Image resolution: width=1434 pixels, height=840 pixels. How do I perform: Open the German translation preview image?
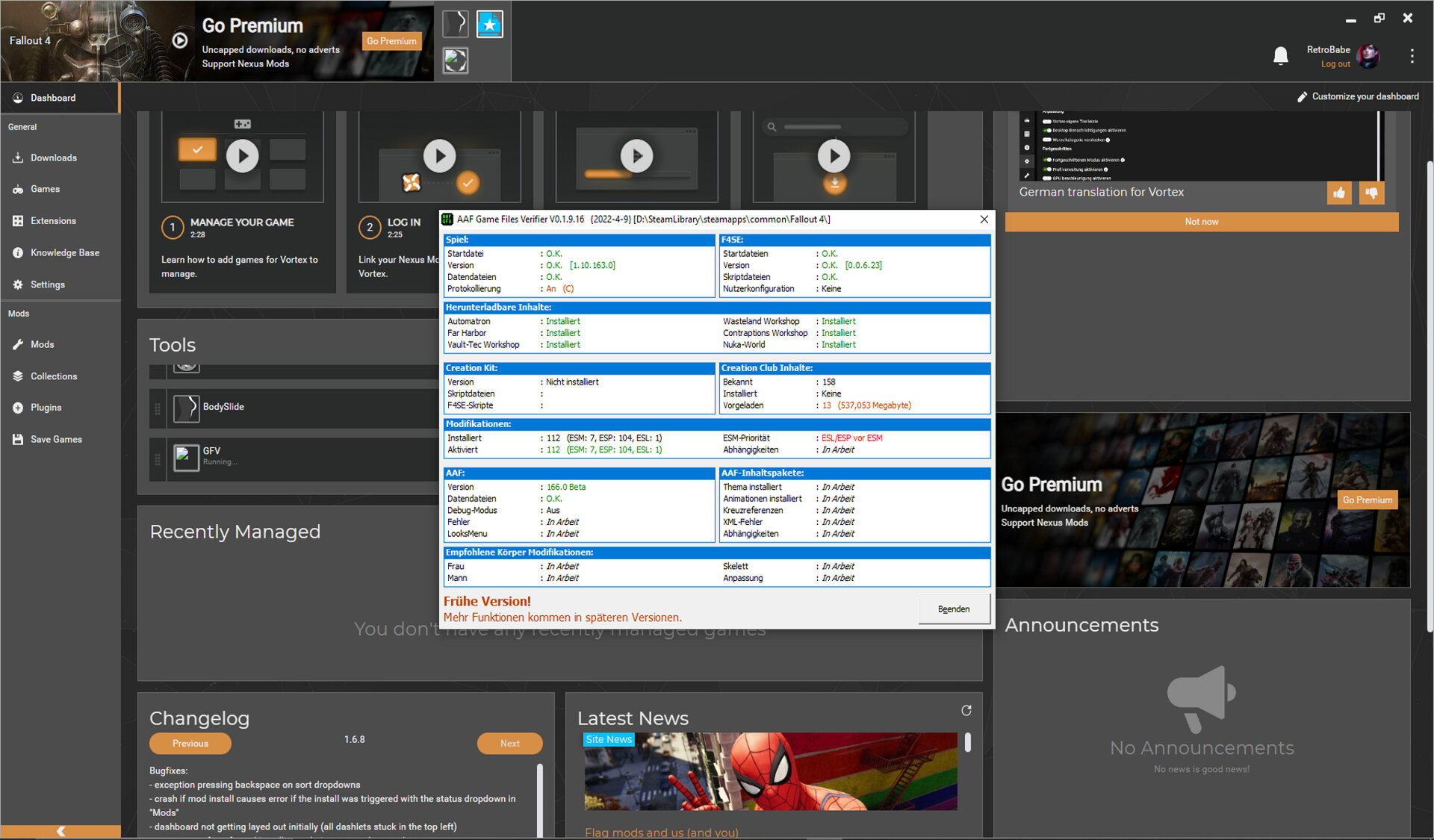(1201, 146)
